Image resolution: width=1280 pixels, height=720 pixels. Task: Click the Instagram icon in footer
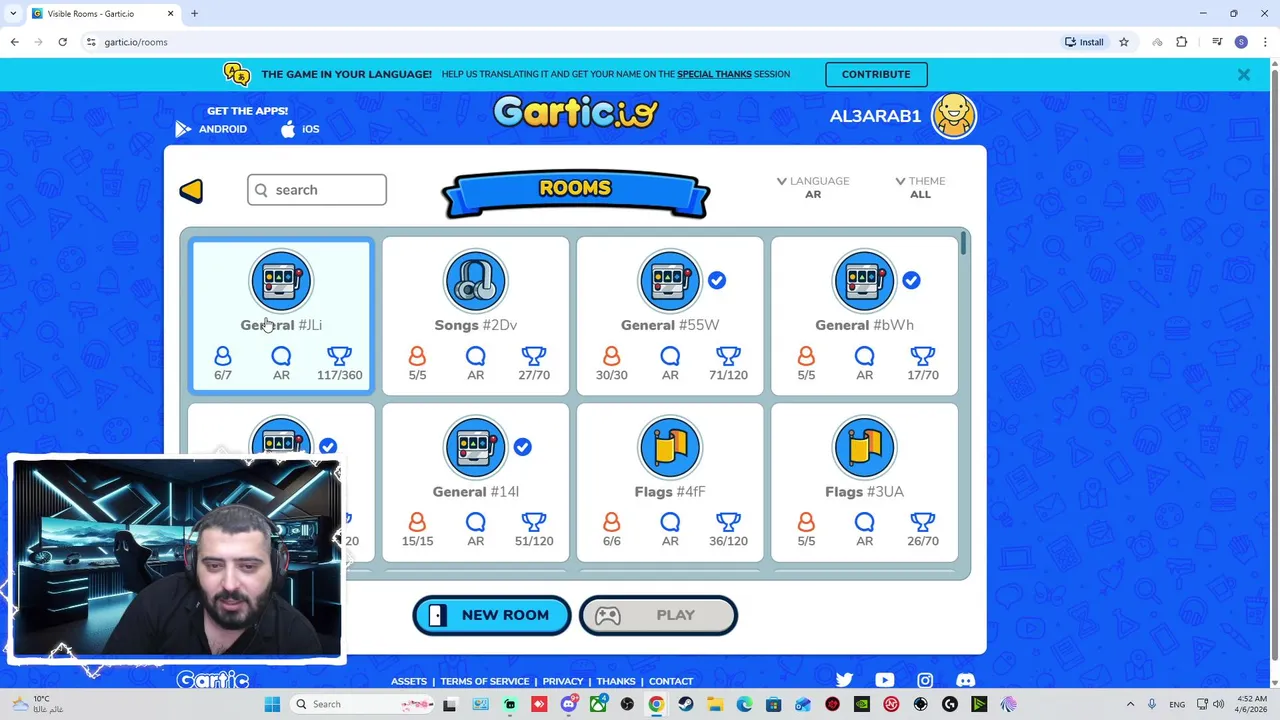tap(925, 680)
